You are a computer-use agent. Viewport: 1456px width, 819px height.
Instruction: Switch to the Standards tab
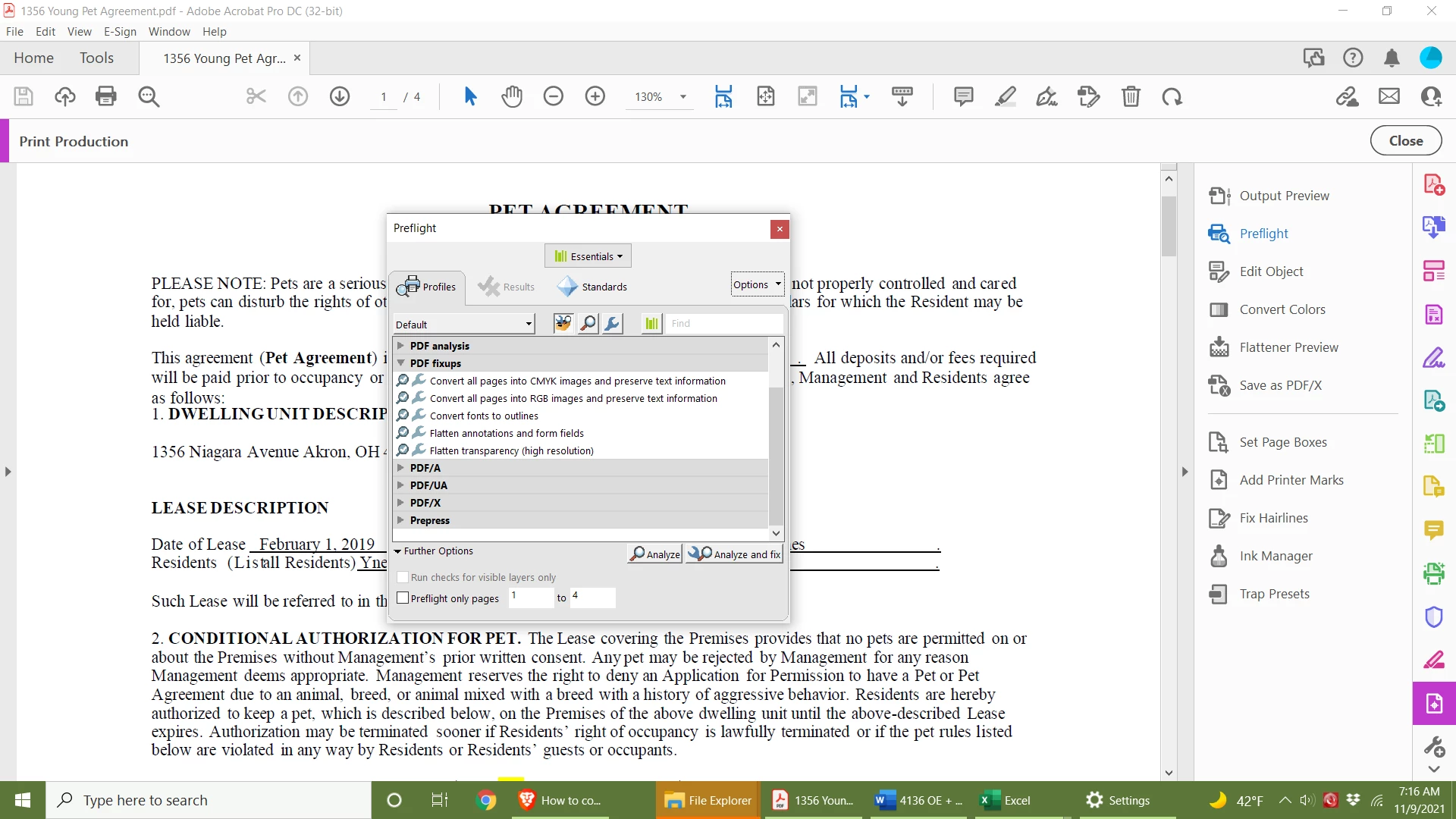point(593,287)
